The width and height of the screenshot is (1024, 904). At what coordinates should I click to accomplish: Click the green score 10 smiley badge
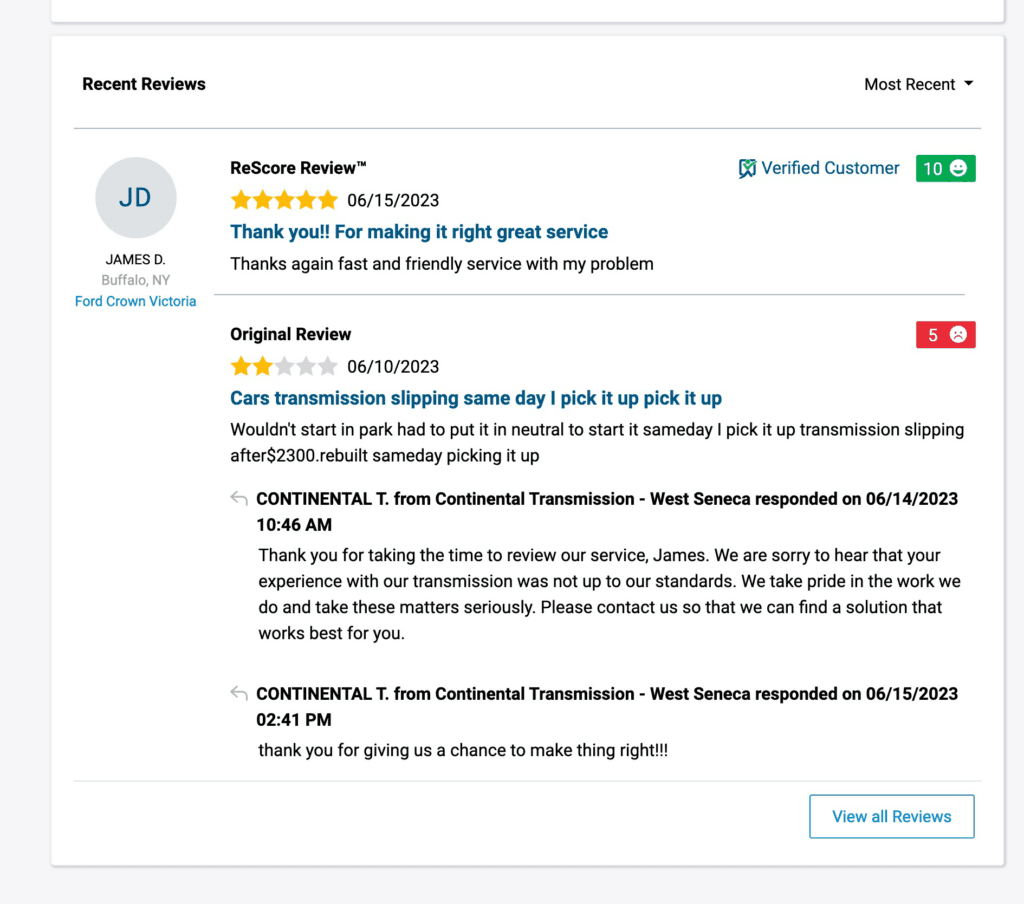point(945,169)
